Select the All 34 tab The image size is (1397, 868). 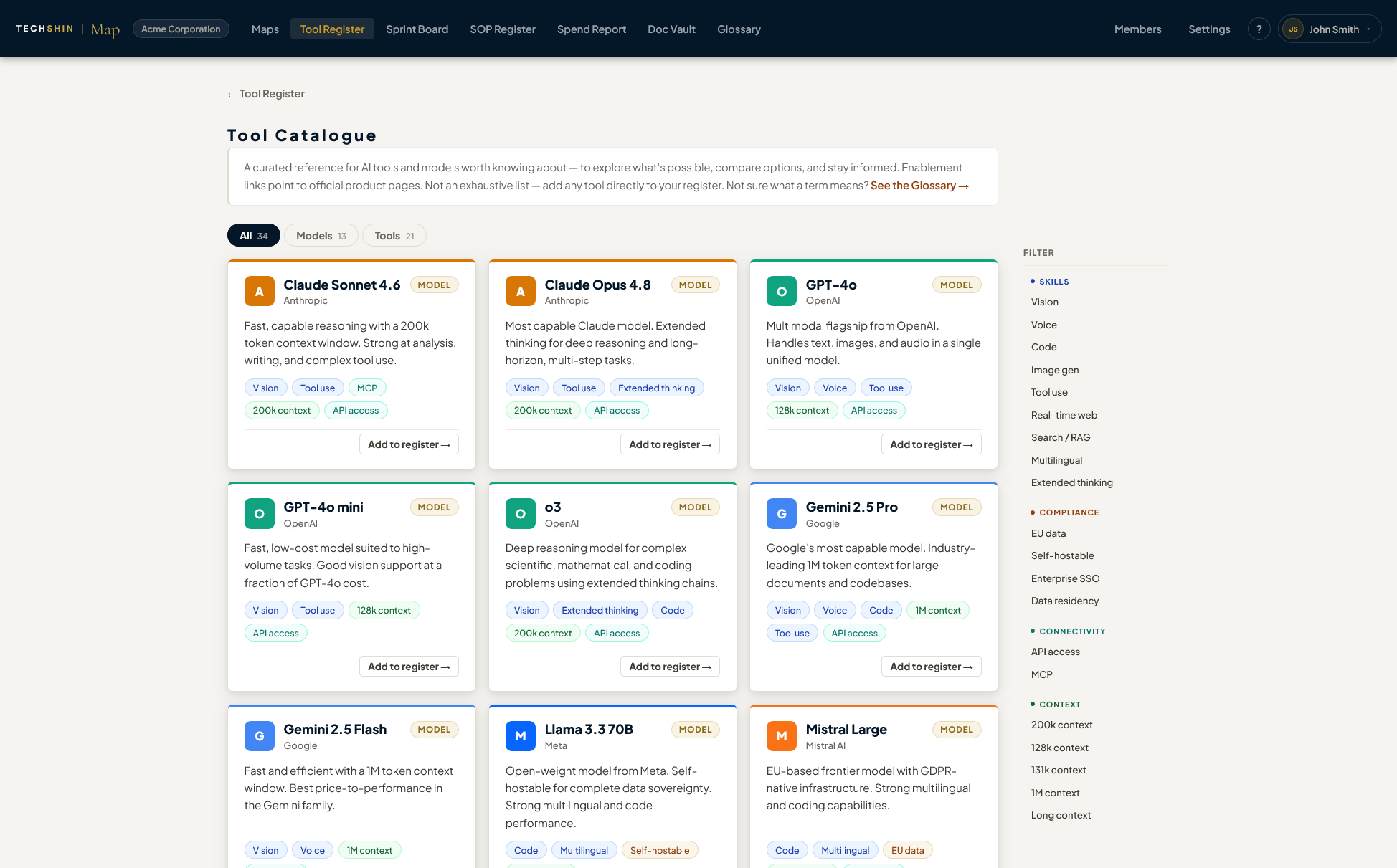254,235
